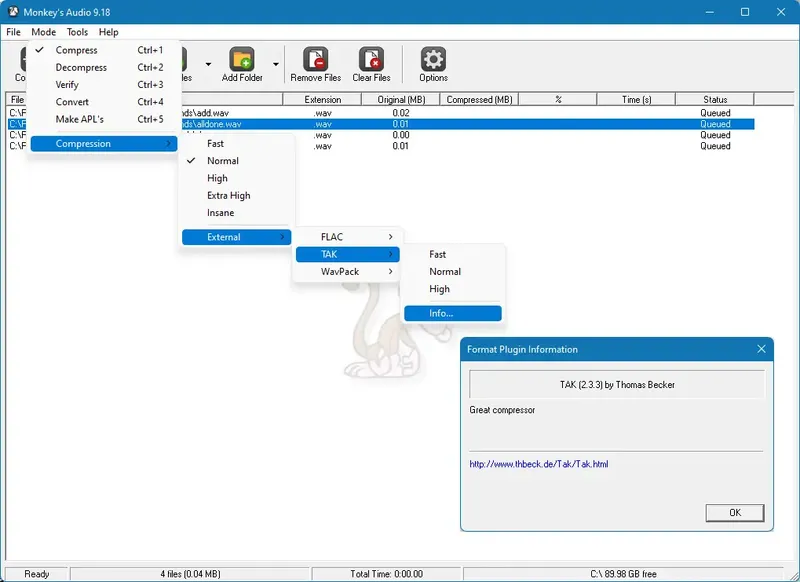
Task: Maximize the Monkey's Audio window
Action: tap(745, 12)
